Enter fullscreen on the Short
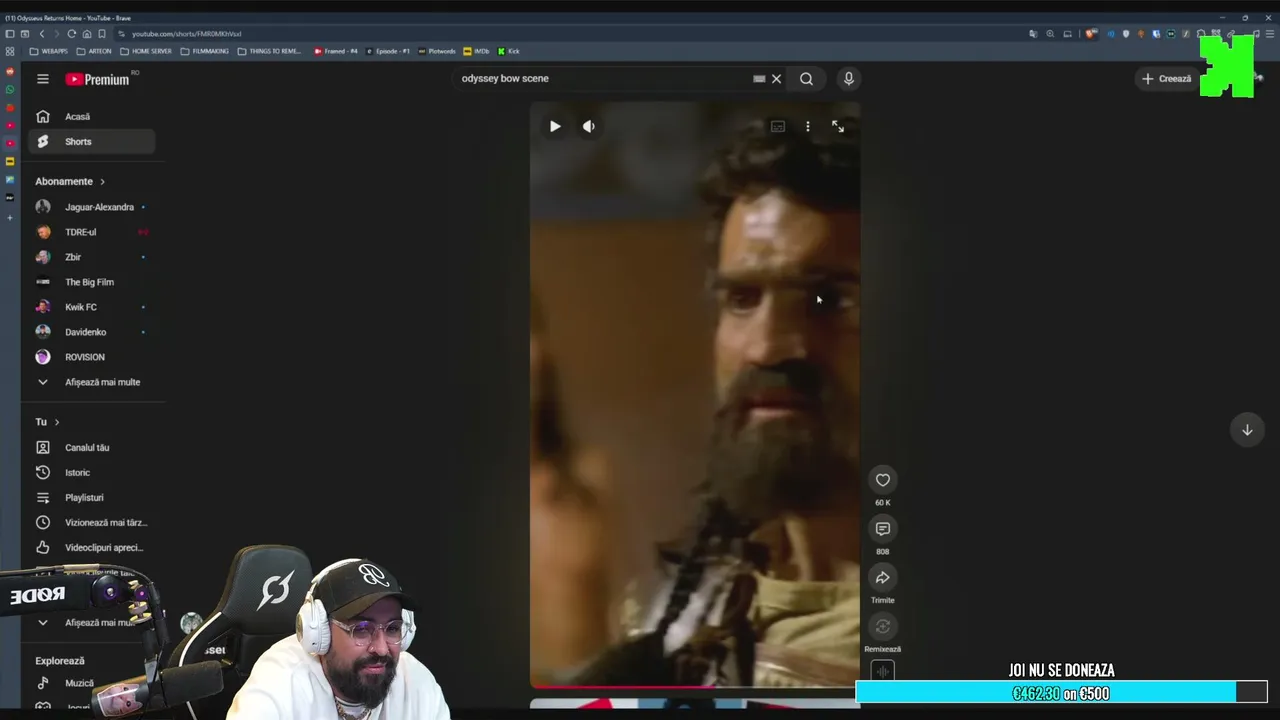Image resolution: width=1280 pixels, height=720 pixels. (838, 126)
